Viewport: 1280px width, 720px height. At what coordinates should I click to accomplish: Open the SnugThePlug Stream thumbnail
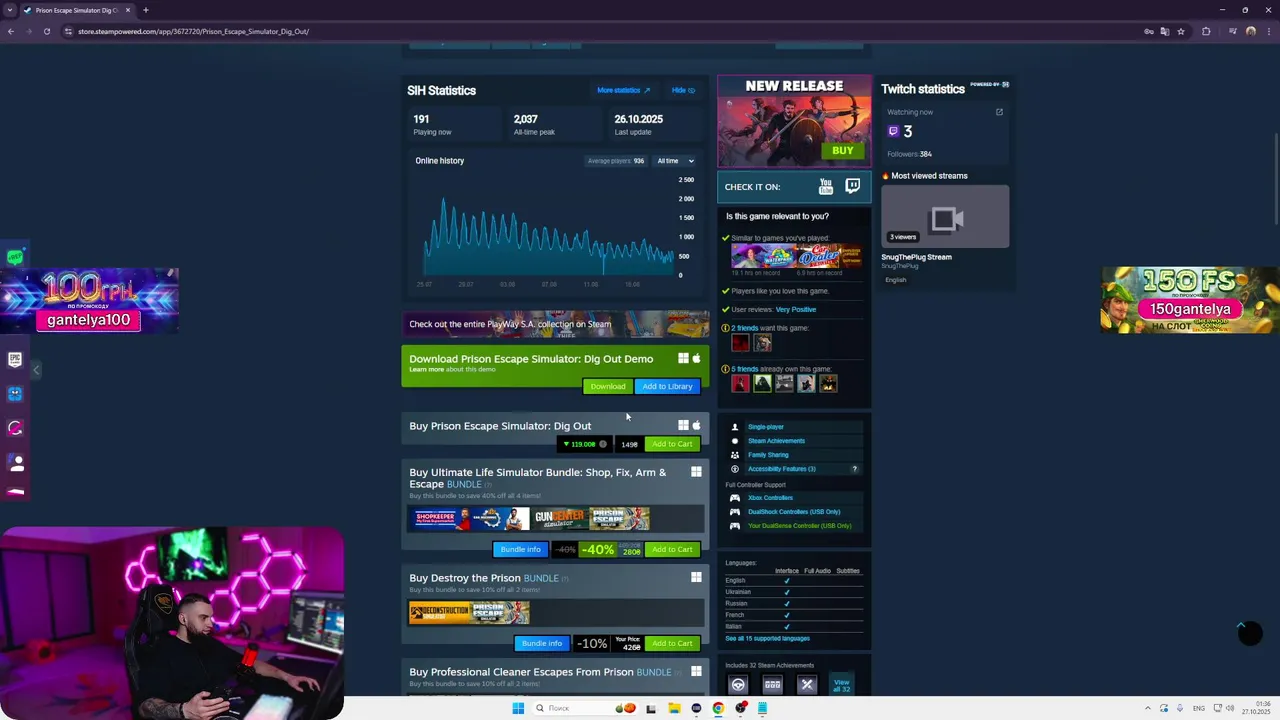pyautogui.click(x=945, y=216)
